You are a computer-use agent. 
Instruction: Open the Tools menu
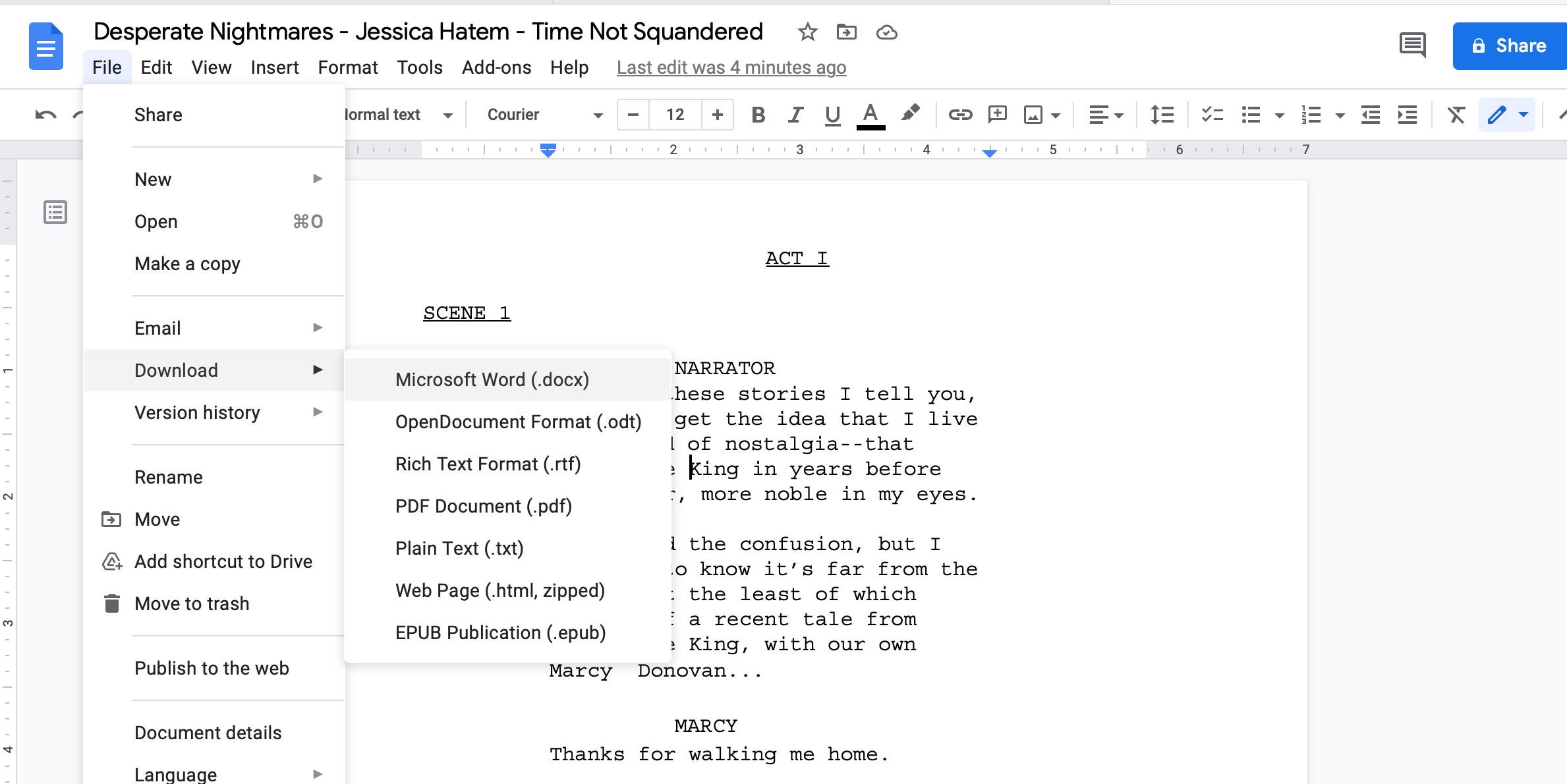pyautogui.click(x=420, y=67)
